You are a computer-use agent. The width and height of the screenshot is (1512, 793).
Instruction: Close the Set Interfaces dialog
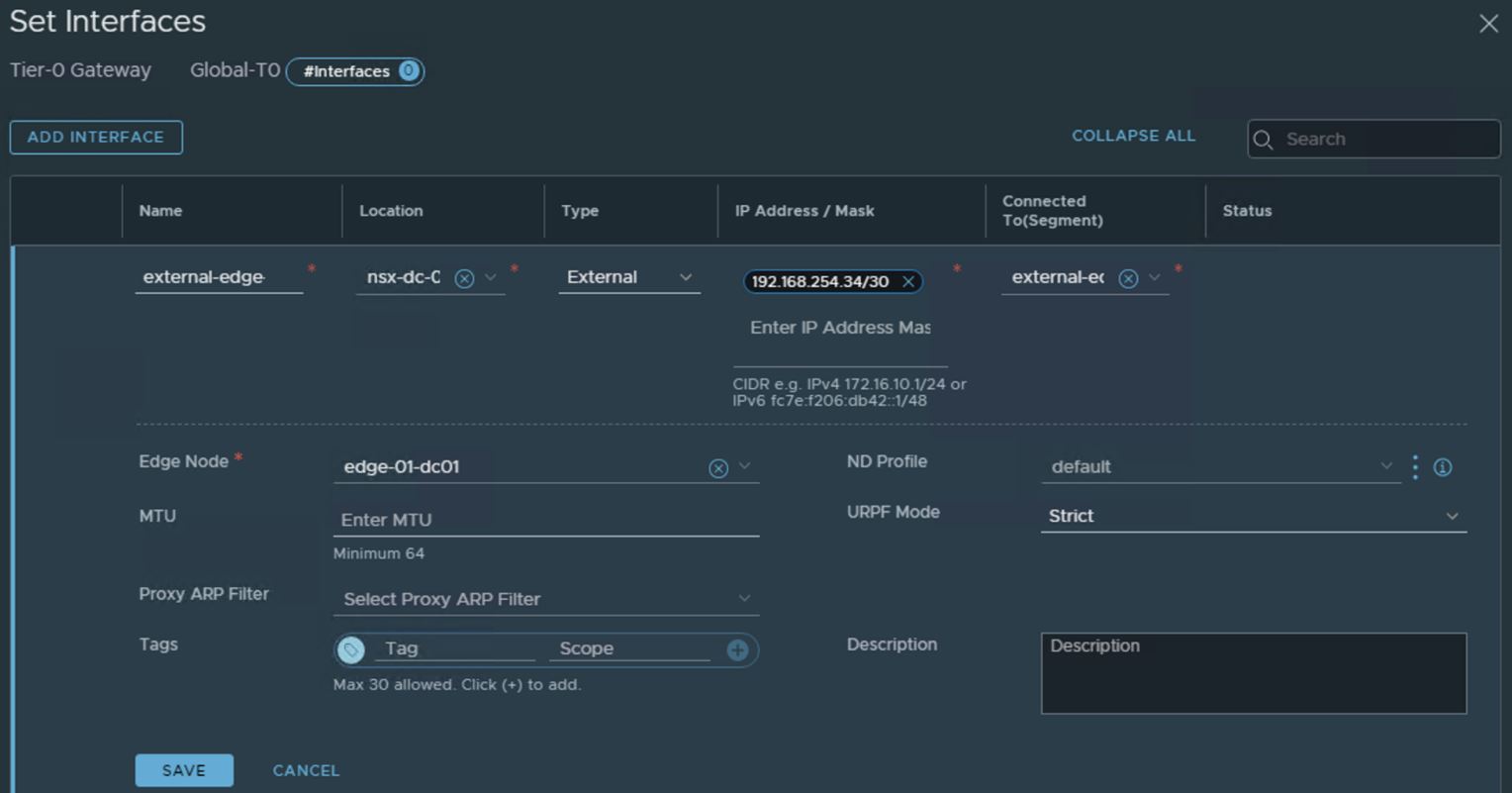click(x=1488, y=24)
